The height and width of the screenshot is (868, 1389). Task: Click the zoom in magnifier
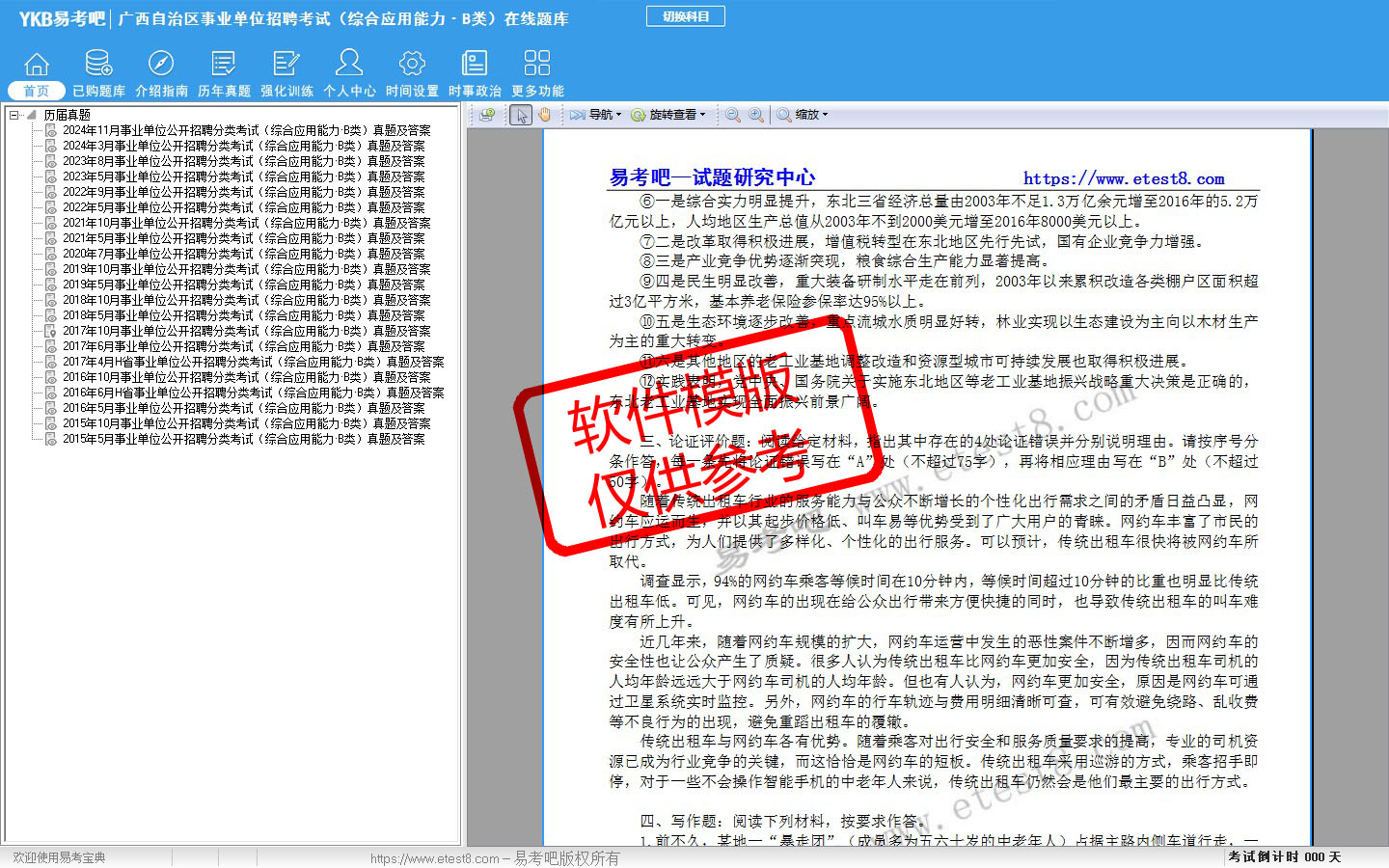756,115
